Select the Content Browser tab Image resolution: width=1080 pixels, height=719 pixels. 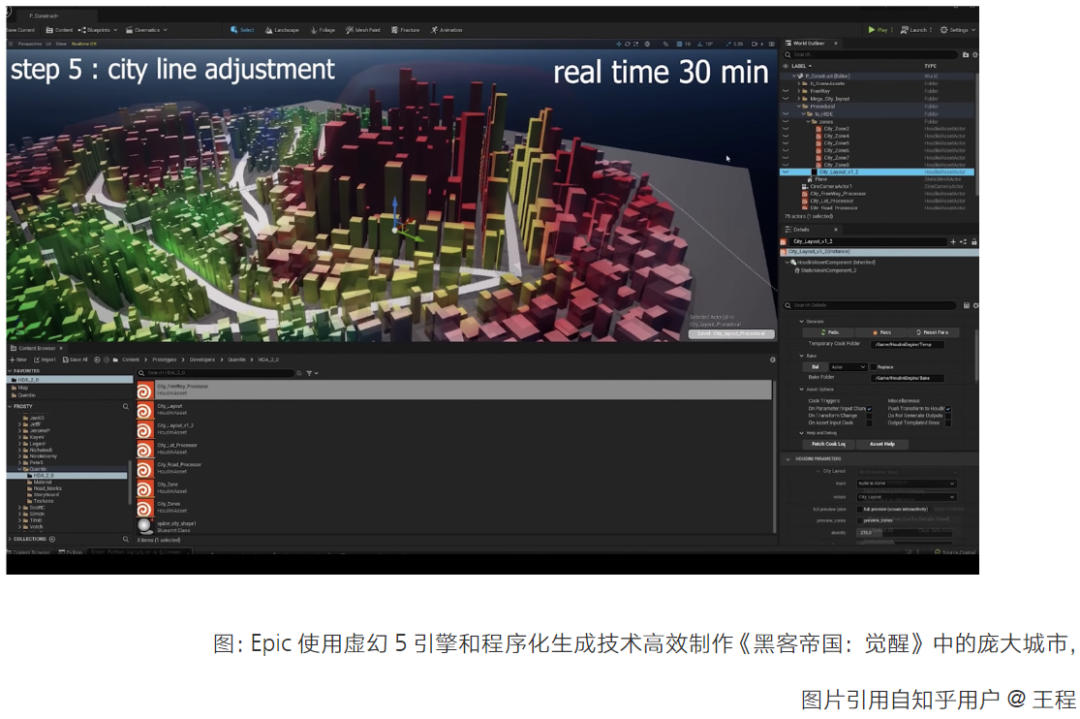pos(37,348)
